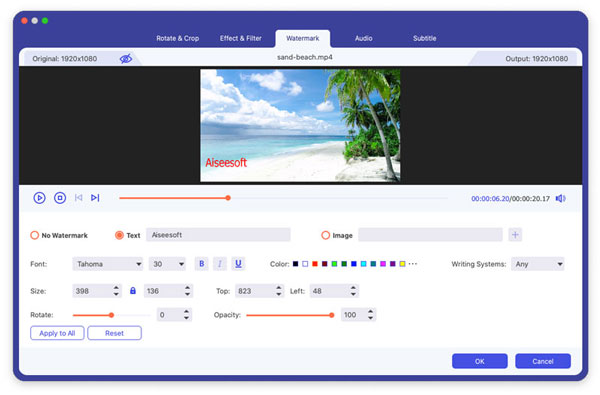Screen dimensions: 600x395
Task: Click the size aspect ratio lock icon
Action: pyautogui.click(x=133, y=291)
